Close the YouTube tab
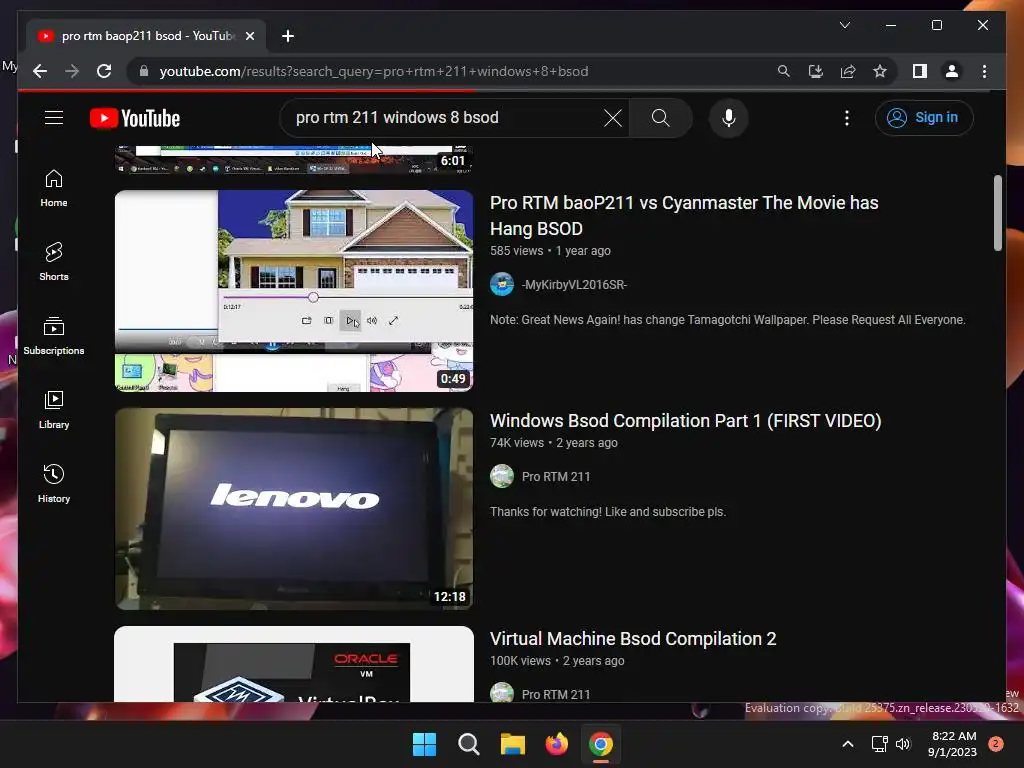1024x768 pixels. pyautogui.click(x=249, y=36)
